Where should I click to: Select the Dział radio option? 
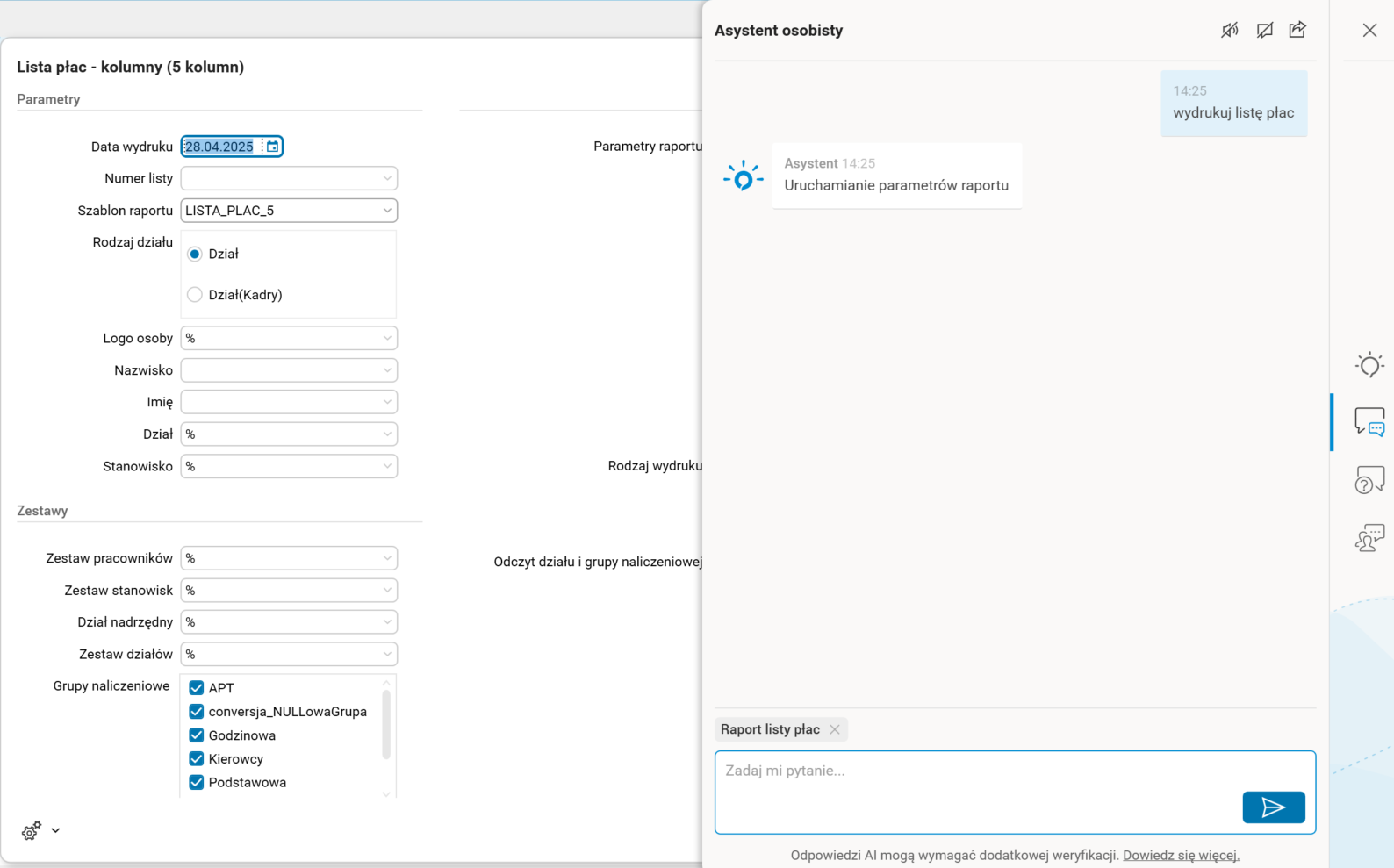point(195,254)
